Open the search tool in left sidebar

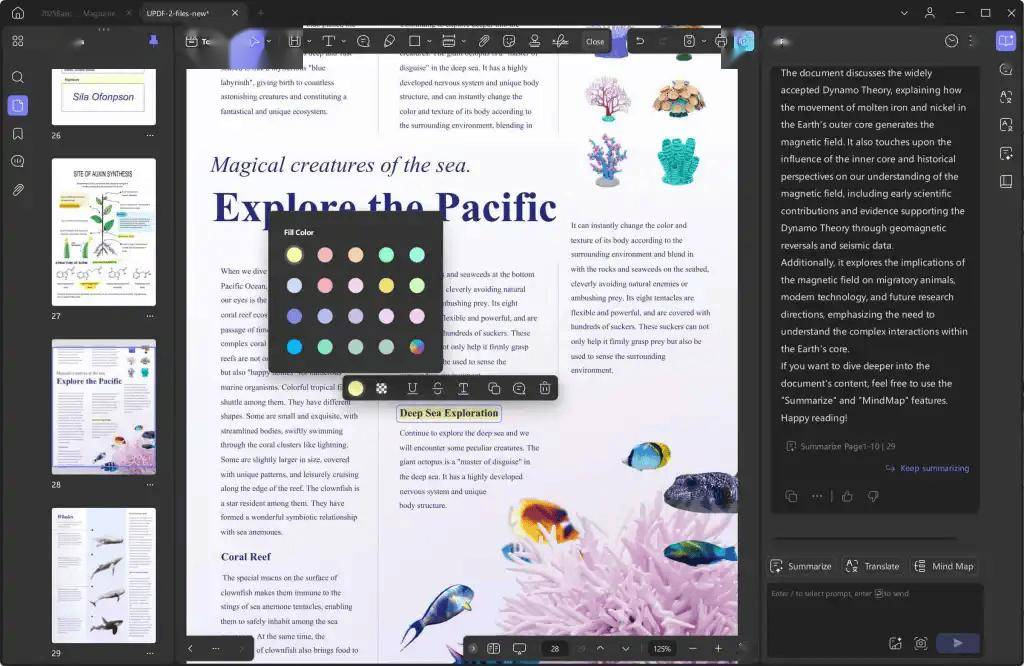coord(18,77)
